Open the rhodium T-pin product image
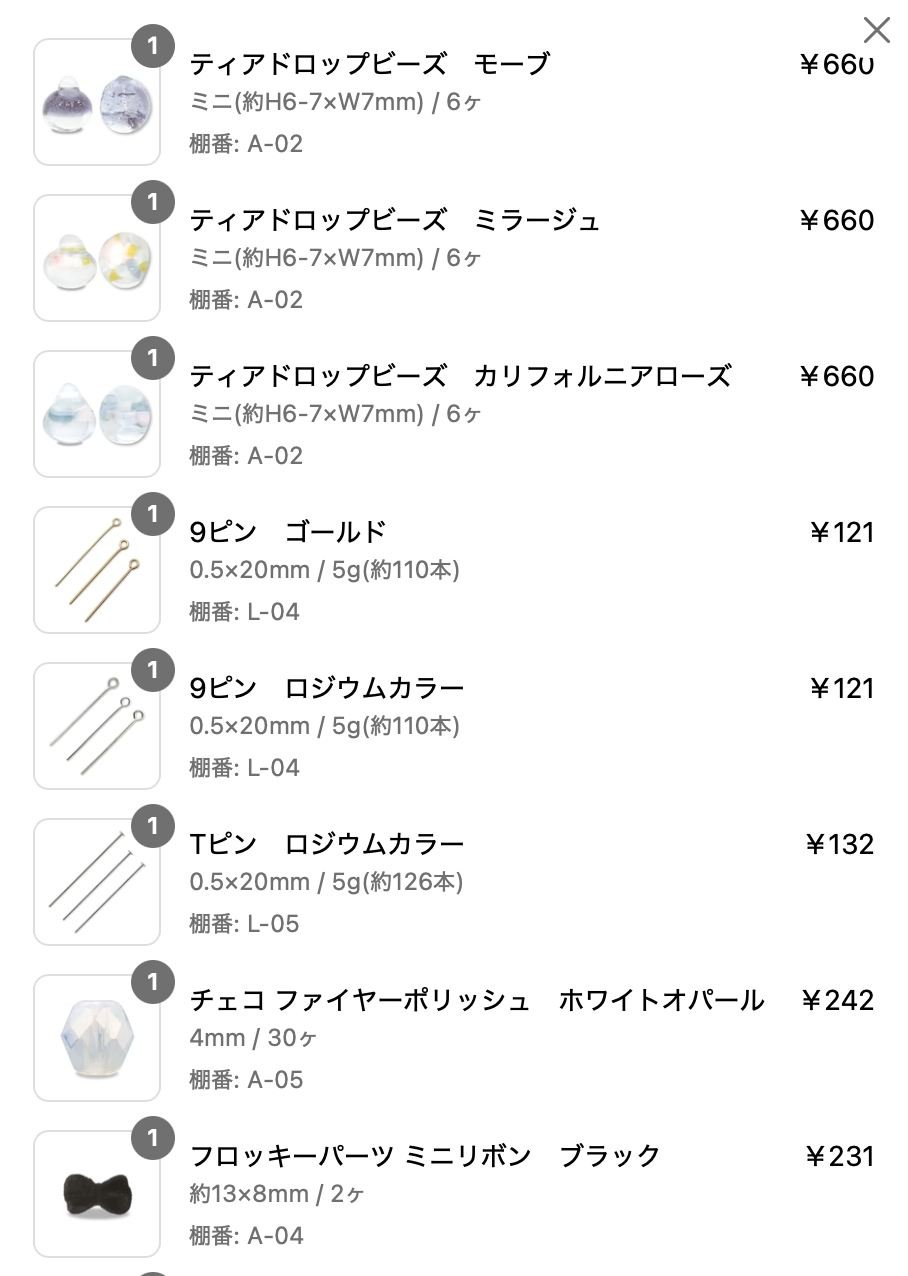This screenshot has height=1276, width=908. tap(97, 882)
